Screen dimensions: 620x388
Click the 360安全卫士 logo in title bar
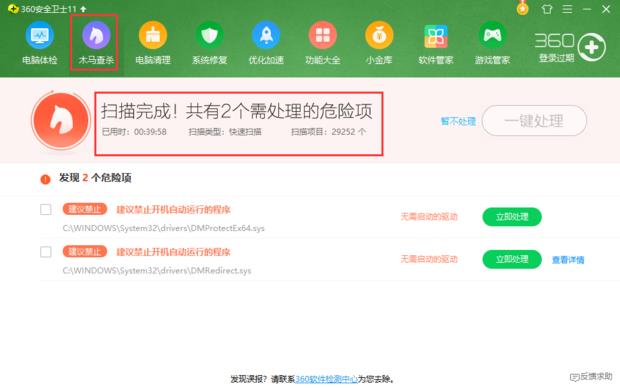(13, 9)
